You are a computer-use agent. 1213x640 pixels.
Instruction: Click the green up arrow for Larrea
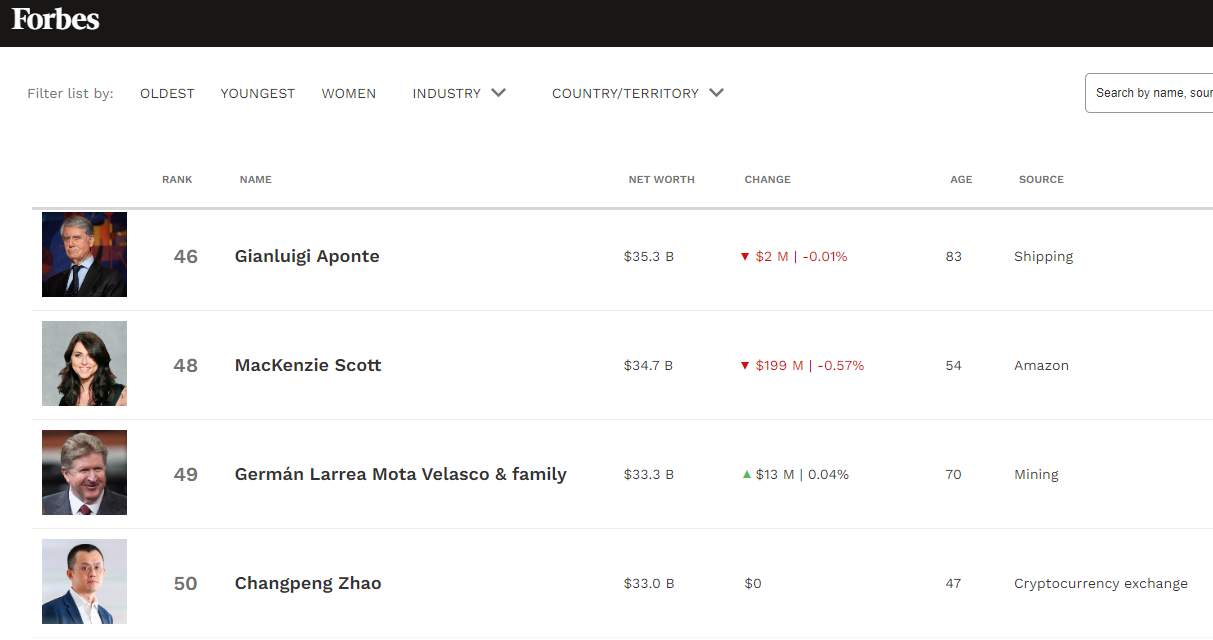[746, 474]
